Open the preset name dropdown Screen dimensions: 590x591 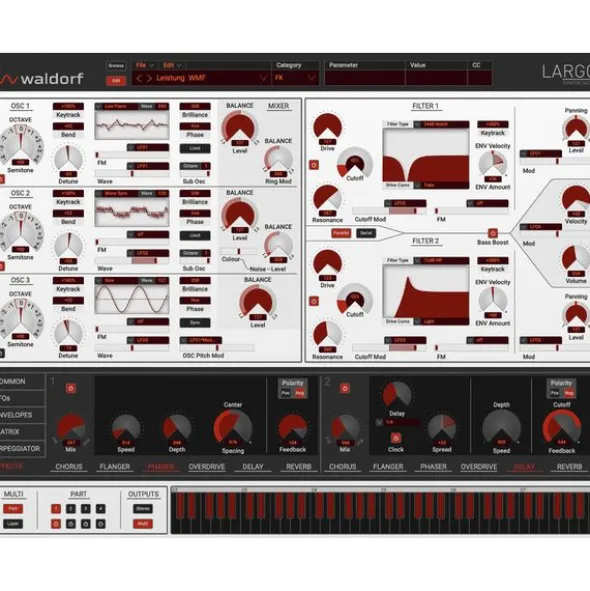[264, 78]
